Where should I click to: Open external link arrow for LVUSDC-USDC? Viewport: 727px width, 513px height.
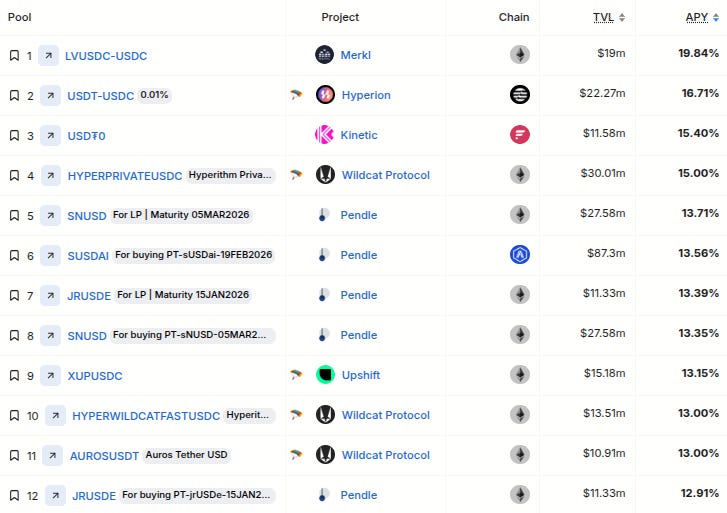[48, 56]
